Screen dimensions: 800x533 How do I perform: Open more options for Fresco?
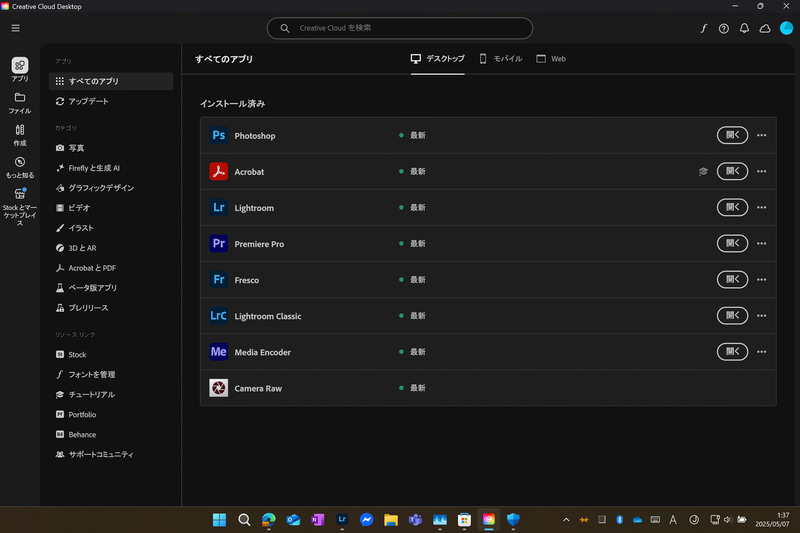pos(761,280)
